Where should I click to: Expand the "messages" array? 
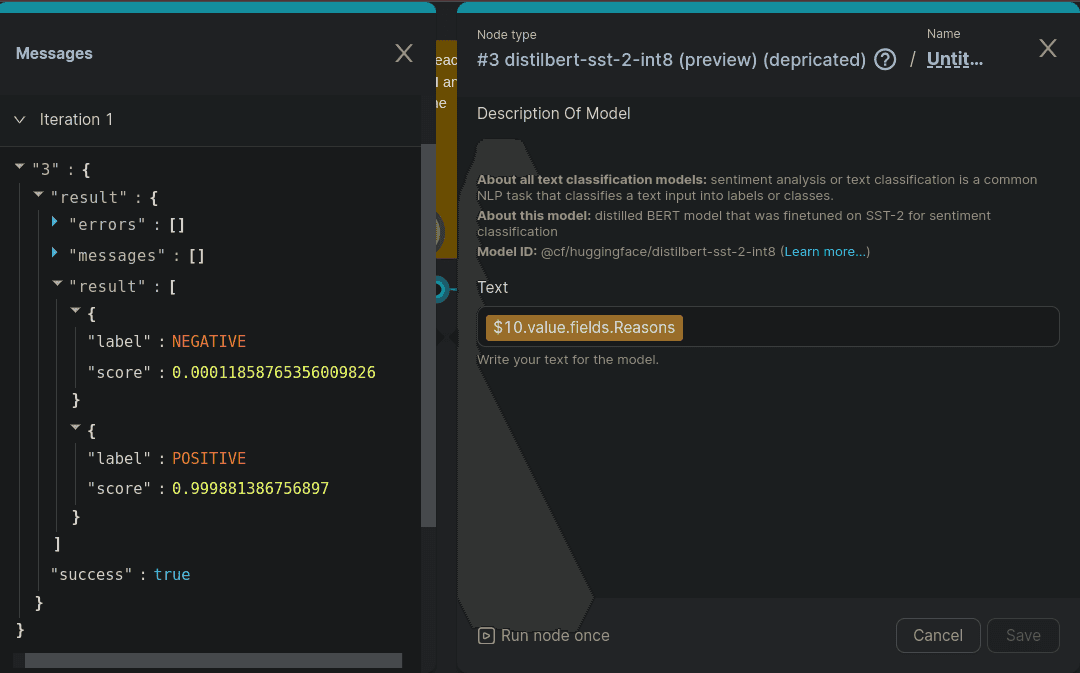(56, 254)
